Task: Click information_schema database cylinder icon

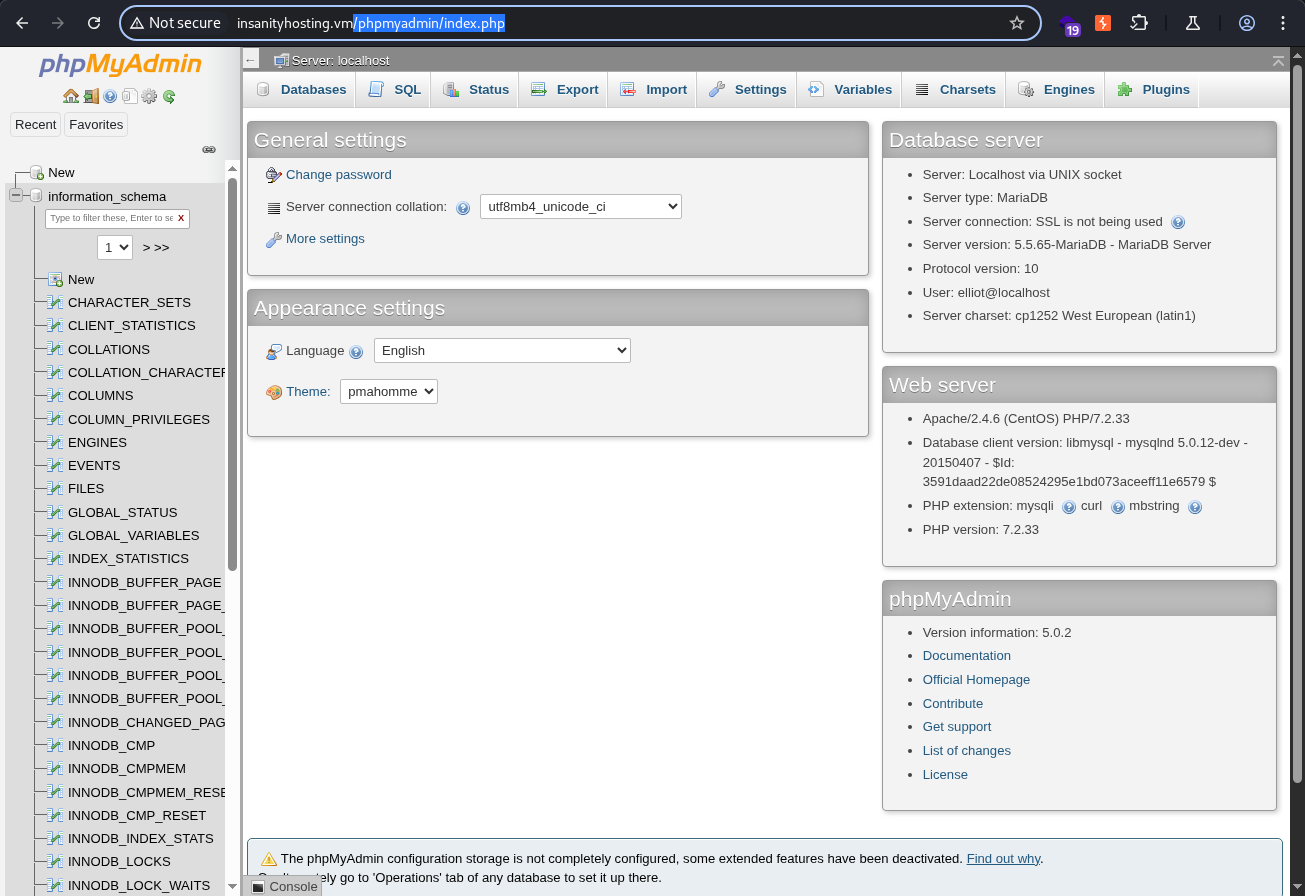Action: tap(36, 196)
